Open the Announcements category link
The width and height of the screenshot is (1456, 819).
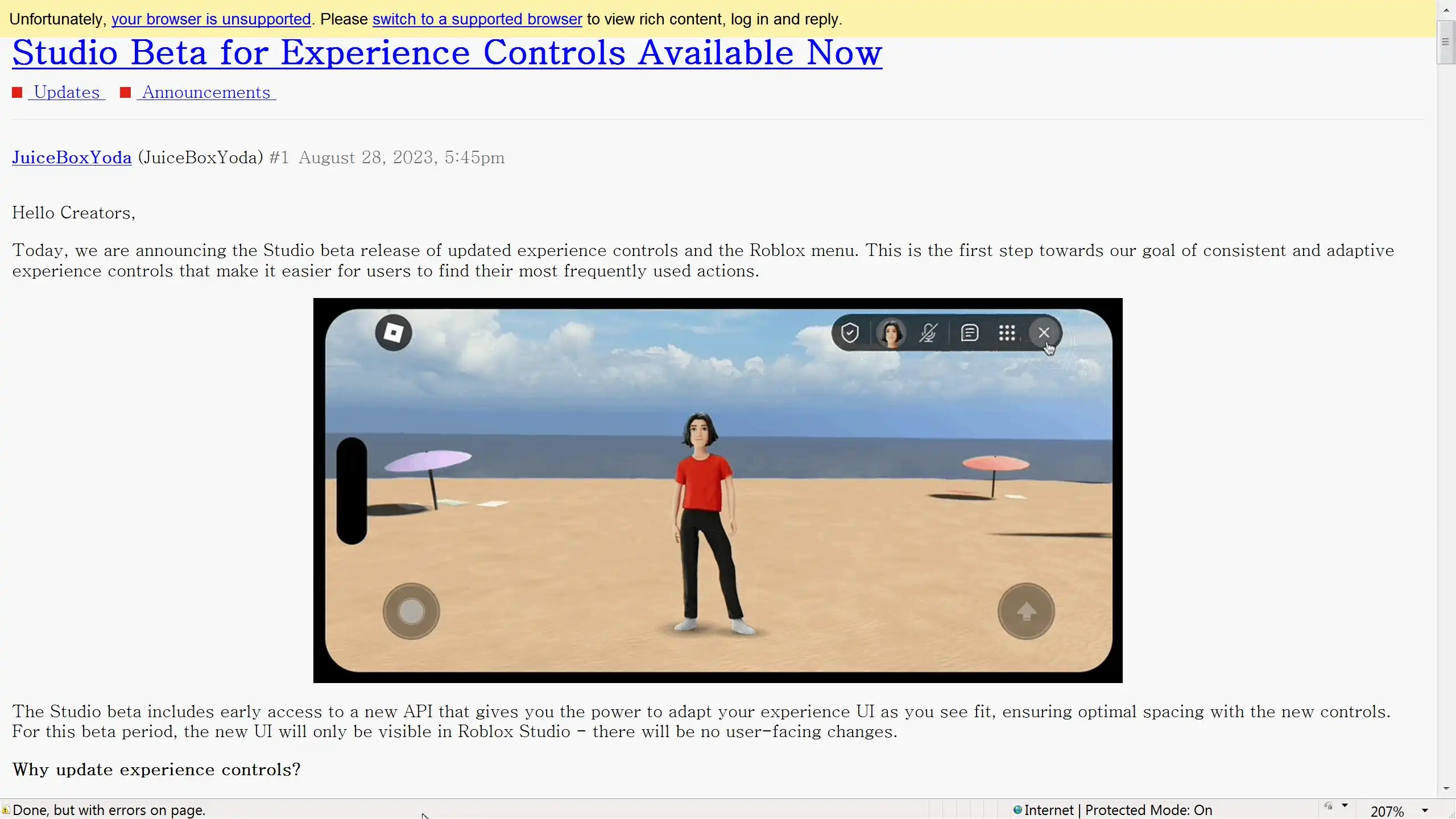[206, 92]
